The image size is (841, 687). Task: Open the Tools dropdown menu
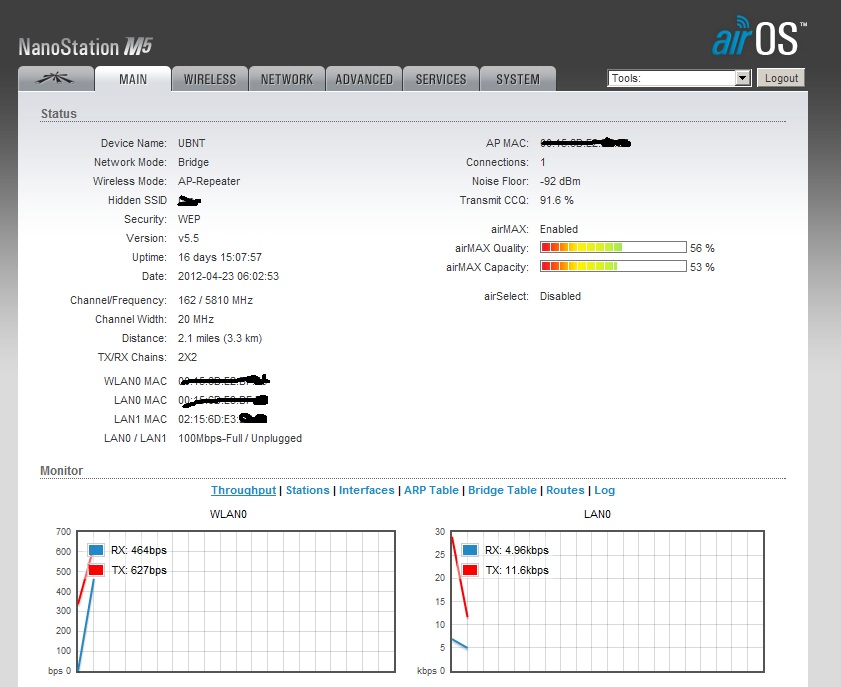pyautogui.click(x=679, y=78)
